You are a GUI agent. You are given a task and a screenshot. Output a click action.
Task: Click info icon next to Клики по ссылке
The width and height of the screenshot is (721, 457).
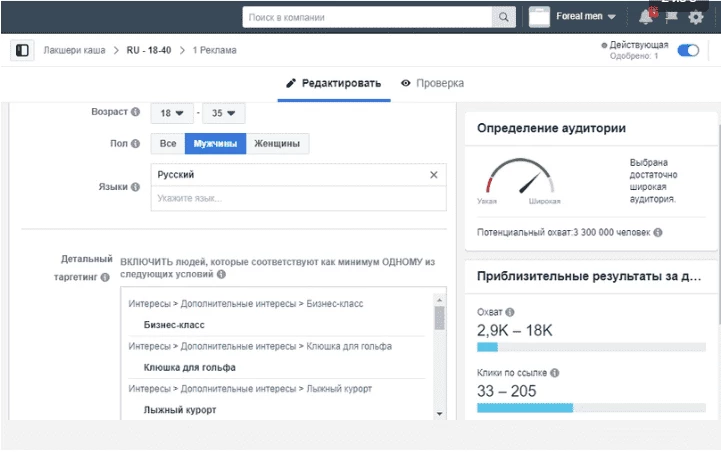point(555,373)
